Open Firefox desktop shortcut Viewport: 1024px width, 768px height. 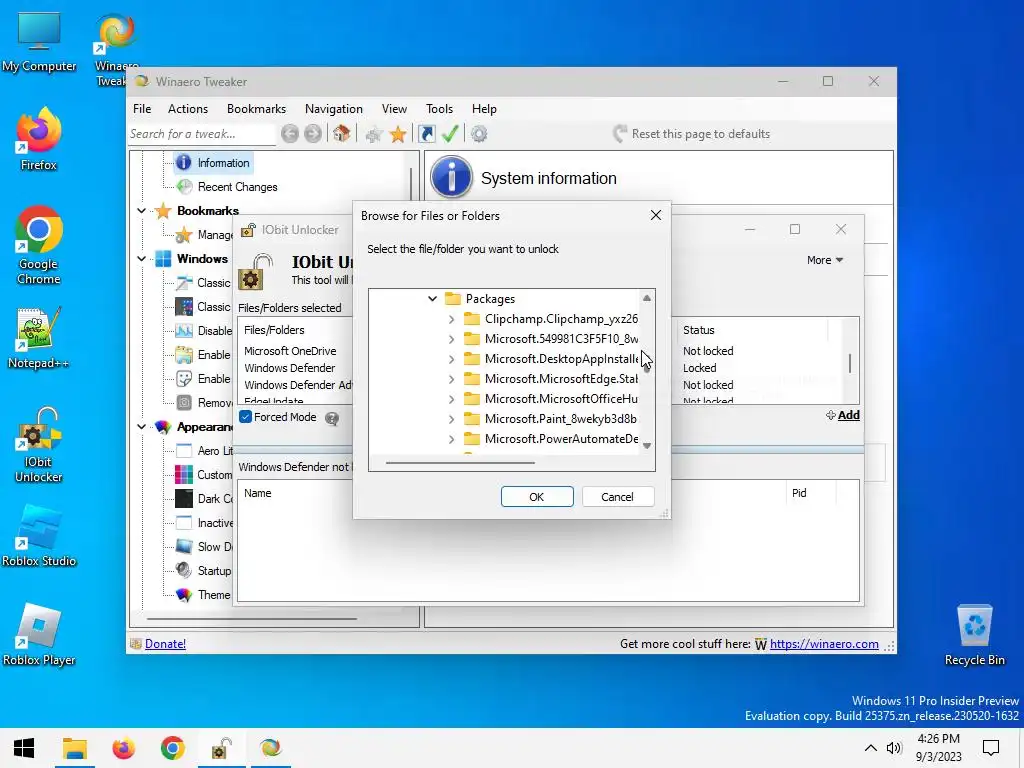(39, 139)
